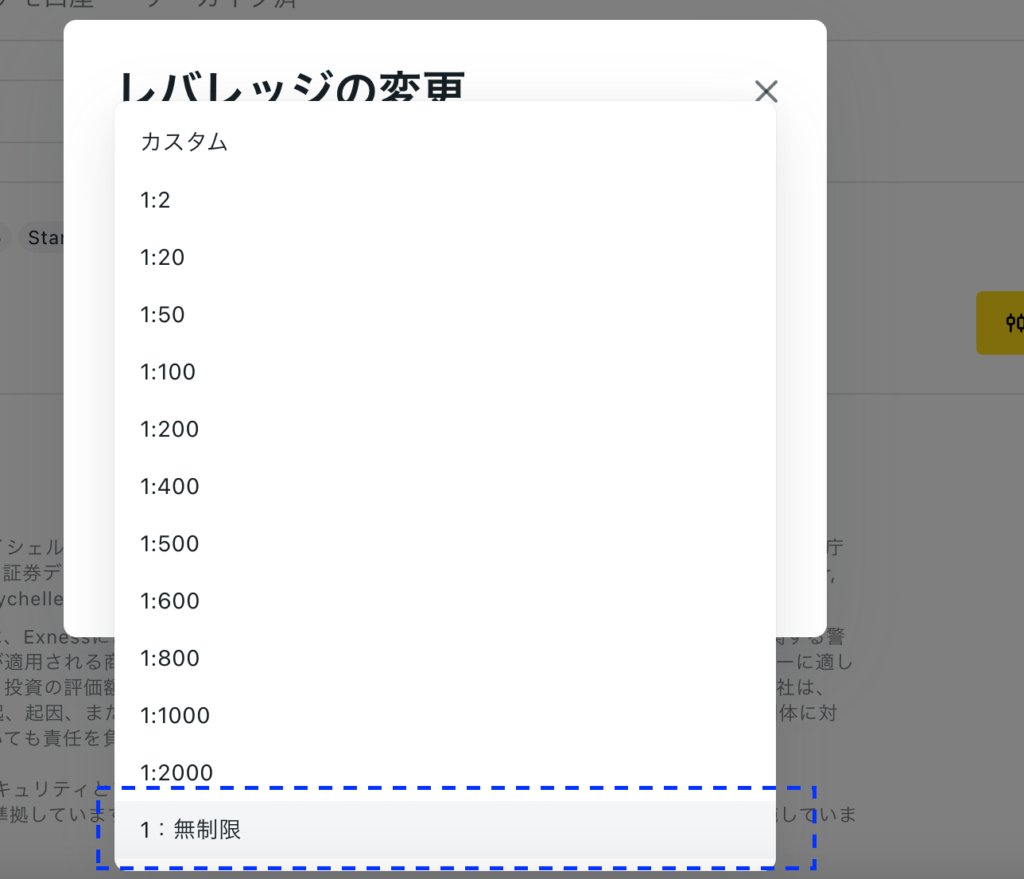The height and width of the screenshot is (879, 1024).
Task: Close the レバレッジの変更 dialog with X
Action: (766, 91)
